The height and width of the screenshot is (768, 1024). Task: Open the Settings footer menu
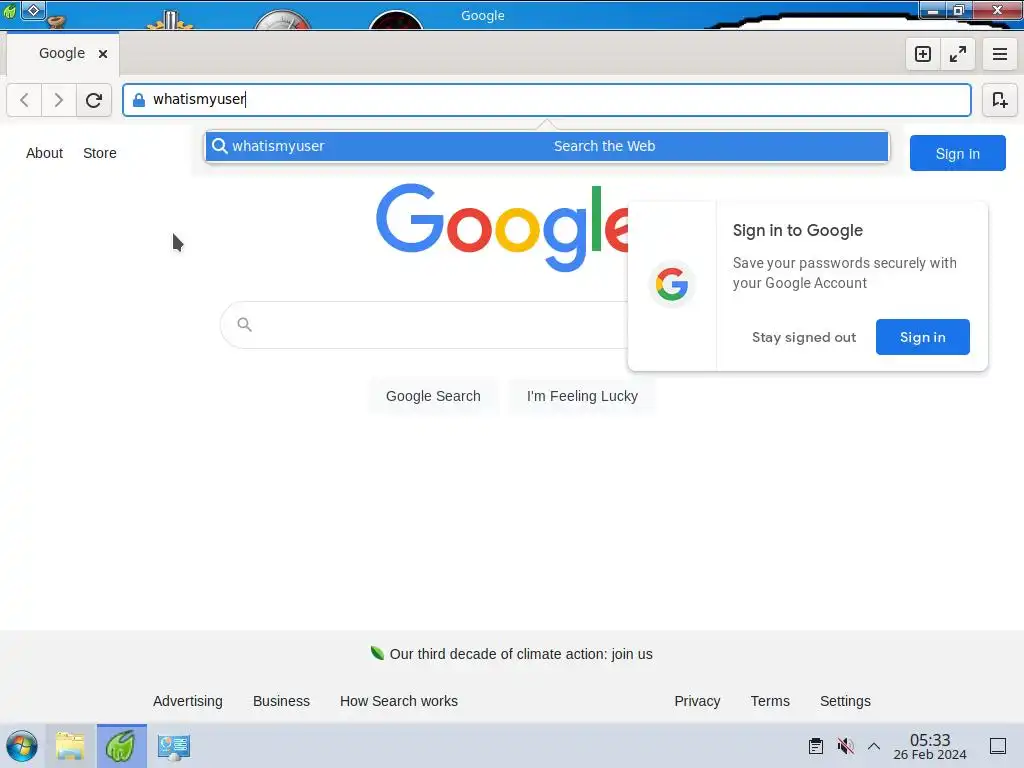coord(845,701)
